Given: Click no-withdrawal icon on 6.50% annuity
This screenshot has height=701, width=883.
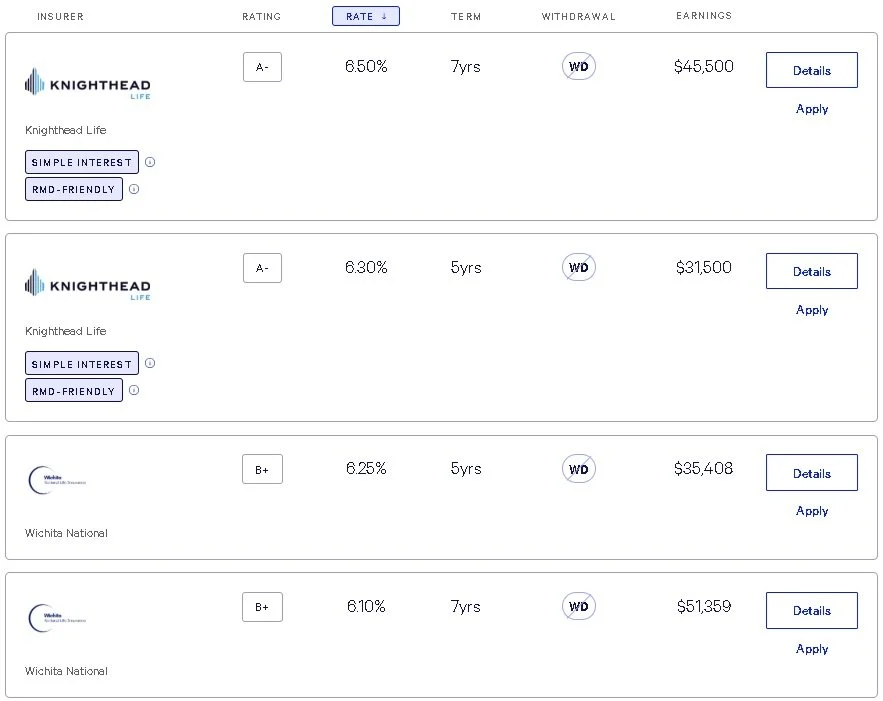Looking at the screenshot, I should 578,67.
